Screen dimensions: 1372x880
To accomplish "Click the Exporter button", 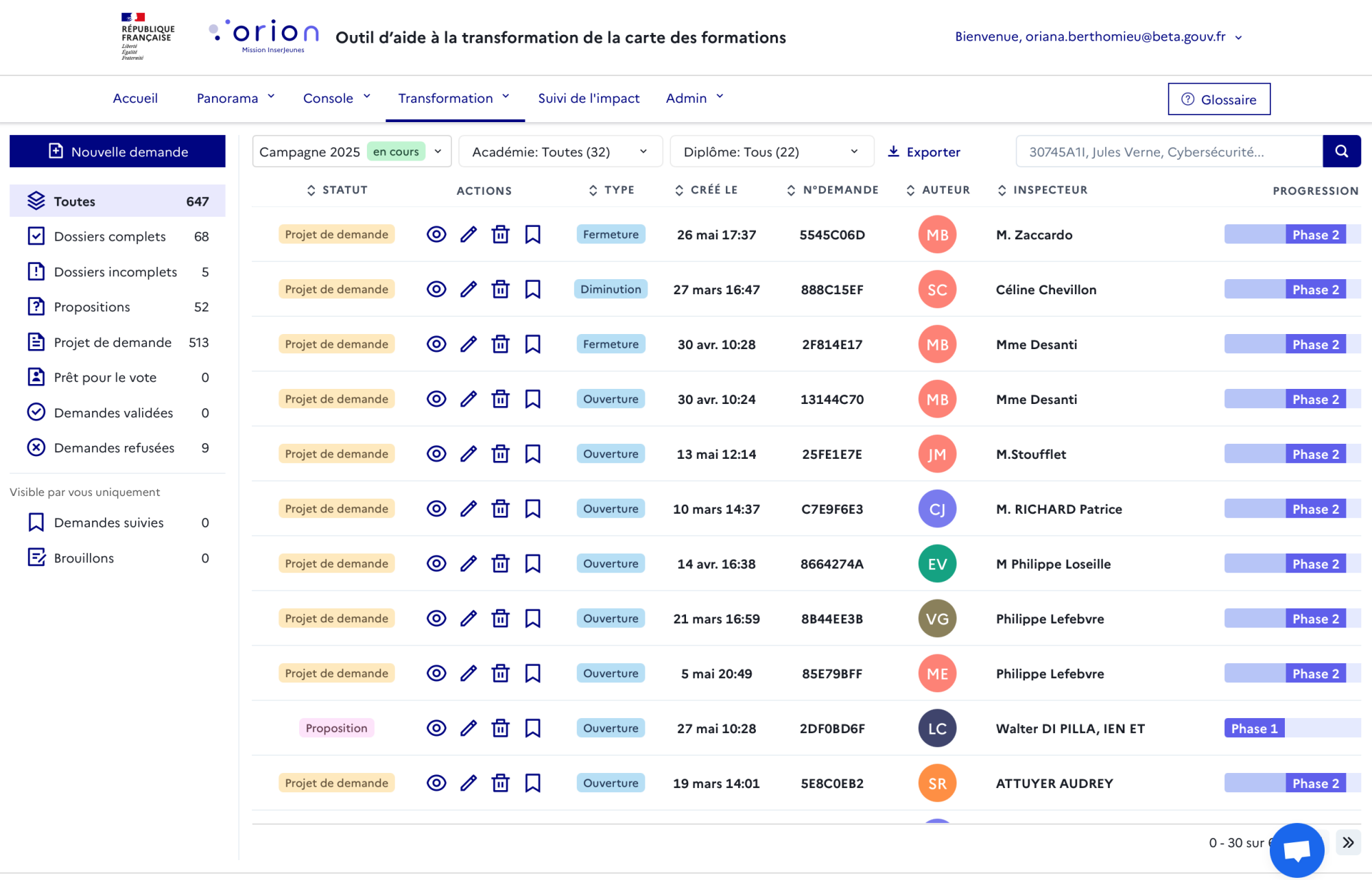I will 924,152.
